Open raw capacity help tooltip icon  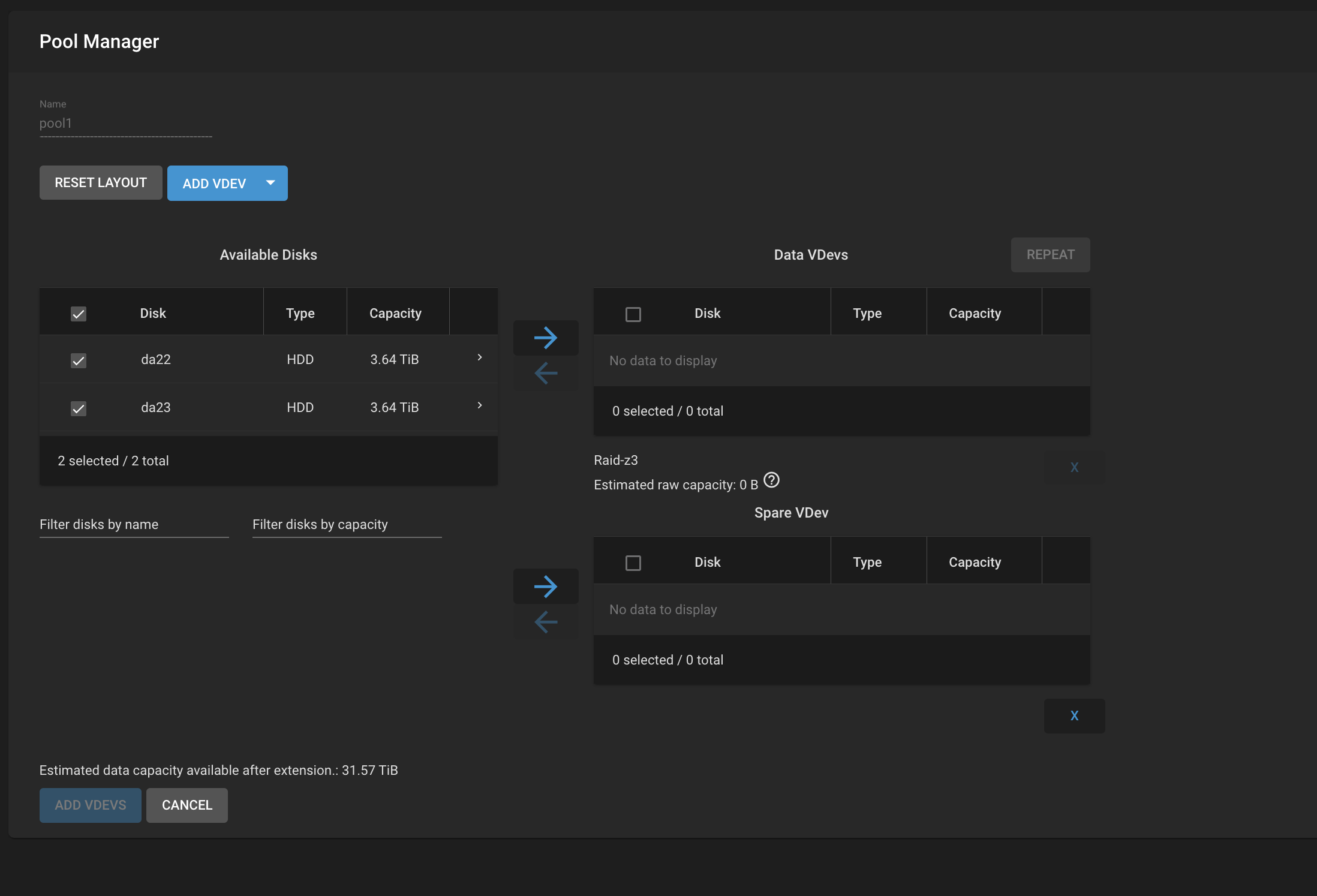(771, 480)
